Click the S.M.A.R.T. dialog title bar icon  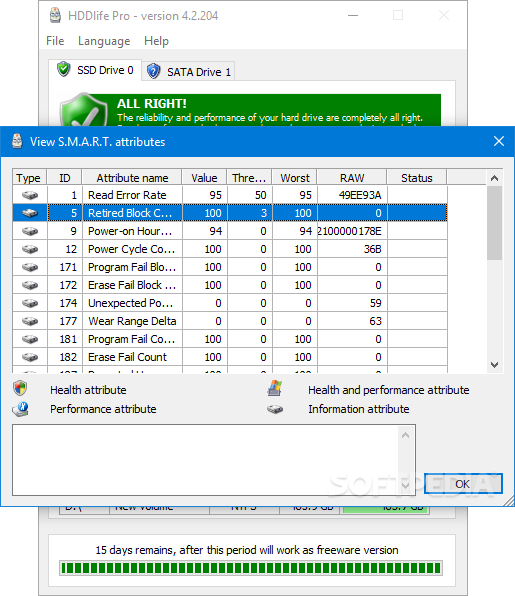pyautogui.click(x=17, y=141)
